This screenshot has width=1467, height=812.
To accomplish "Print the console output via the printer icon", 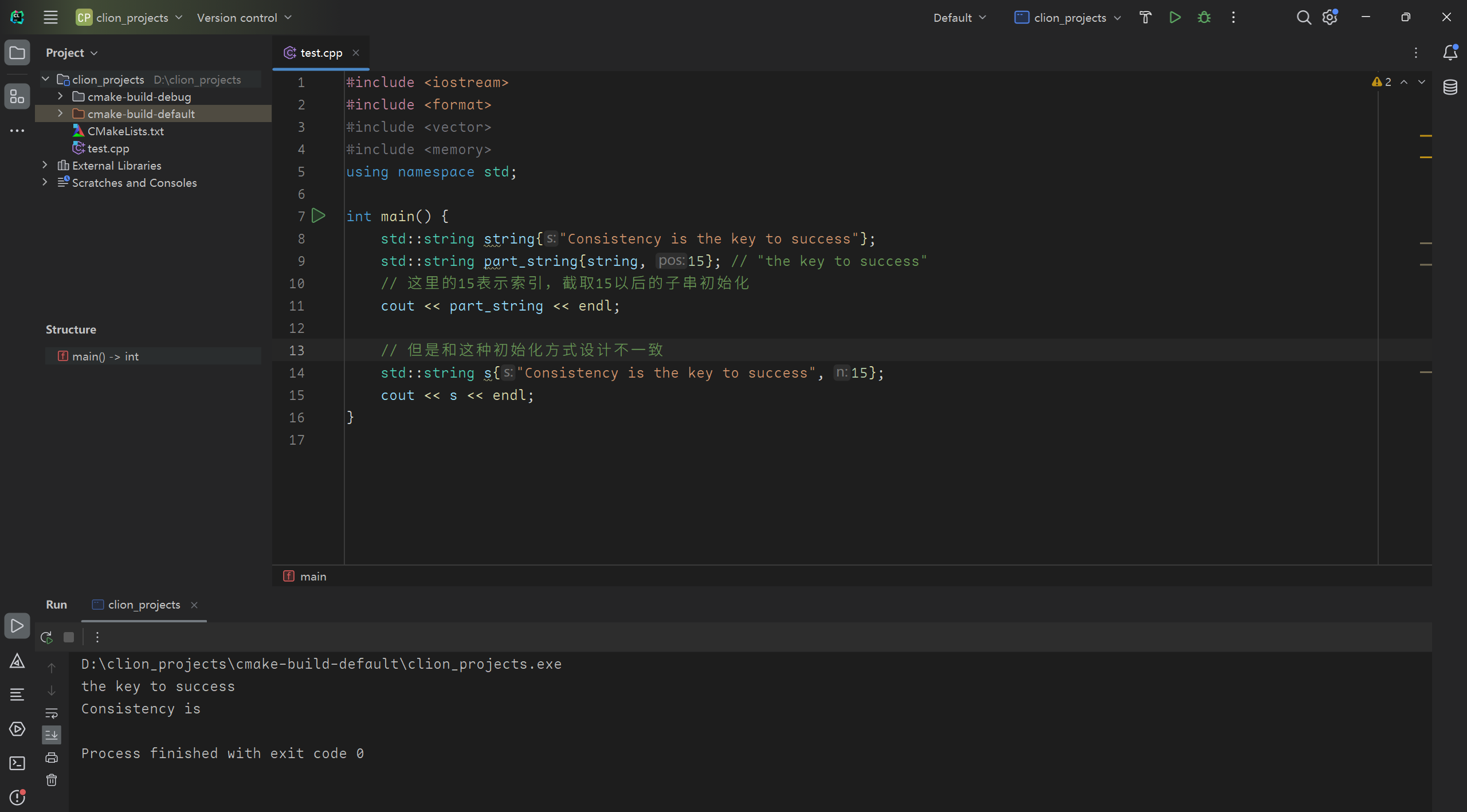I will click(x=51, y=757).
